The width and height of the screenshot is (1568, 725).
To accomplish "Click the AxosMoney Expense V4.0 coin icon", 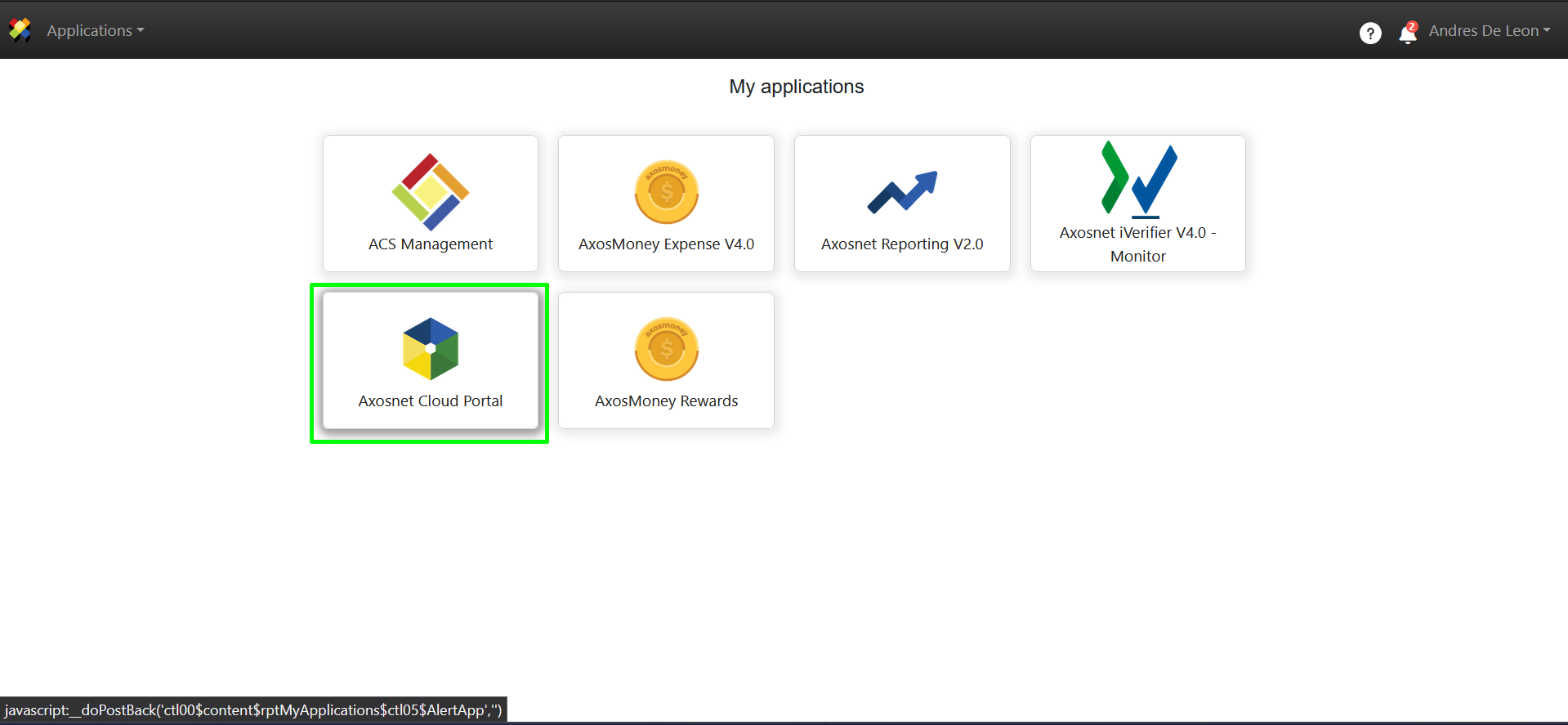I will tap(666, 192).
